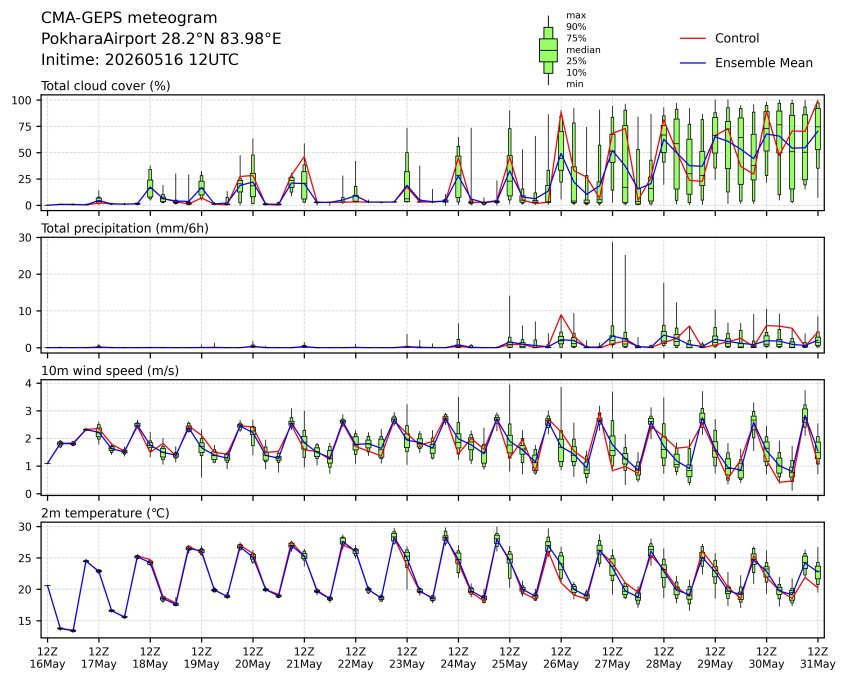Click the green box-plot legend icon
This screenshot has height=681, width=847.
click(548, 50)
